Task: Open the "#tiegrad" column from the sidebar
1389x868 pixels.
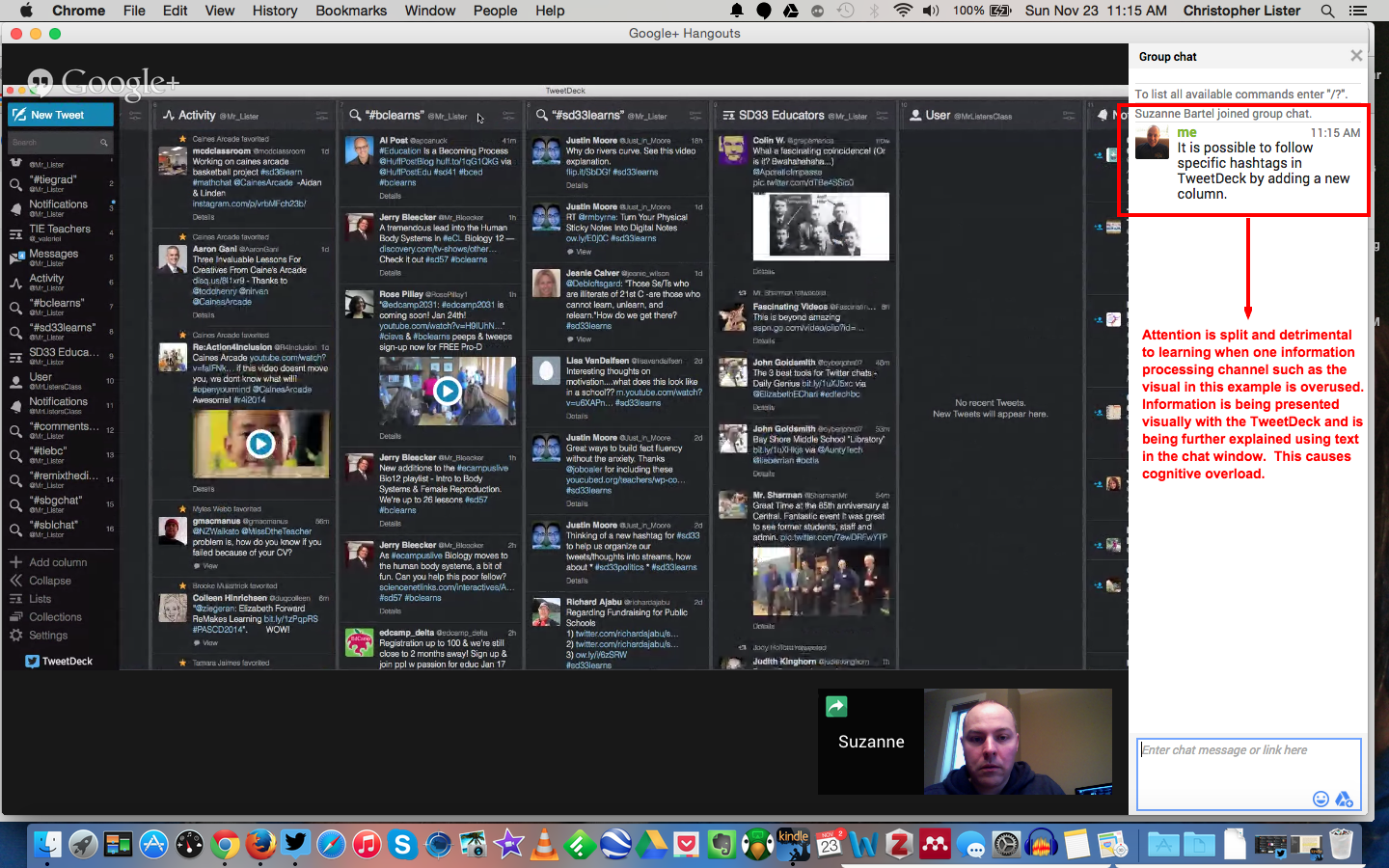Action: click(x=62, y=182)
